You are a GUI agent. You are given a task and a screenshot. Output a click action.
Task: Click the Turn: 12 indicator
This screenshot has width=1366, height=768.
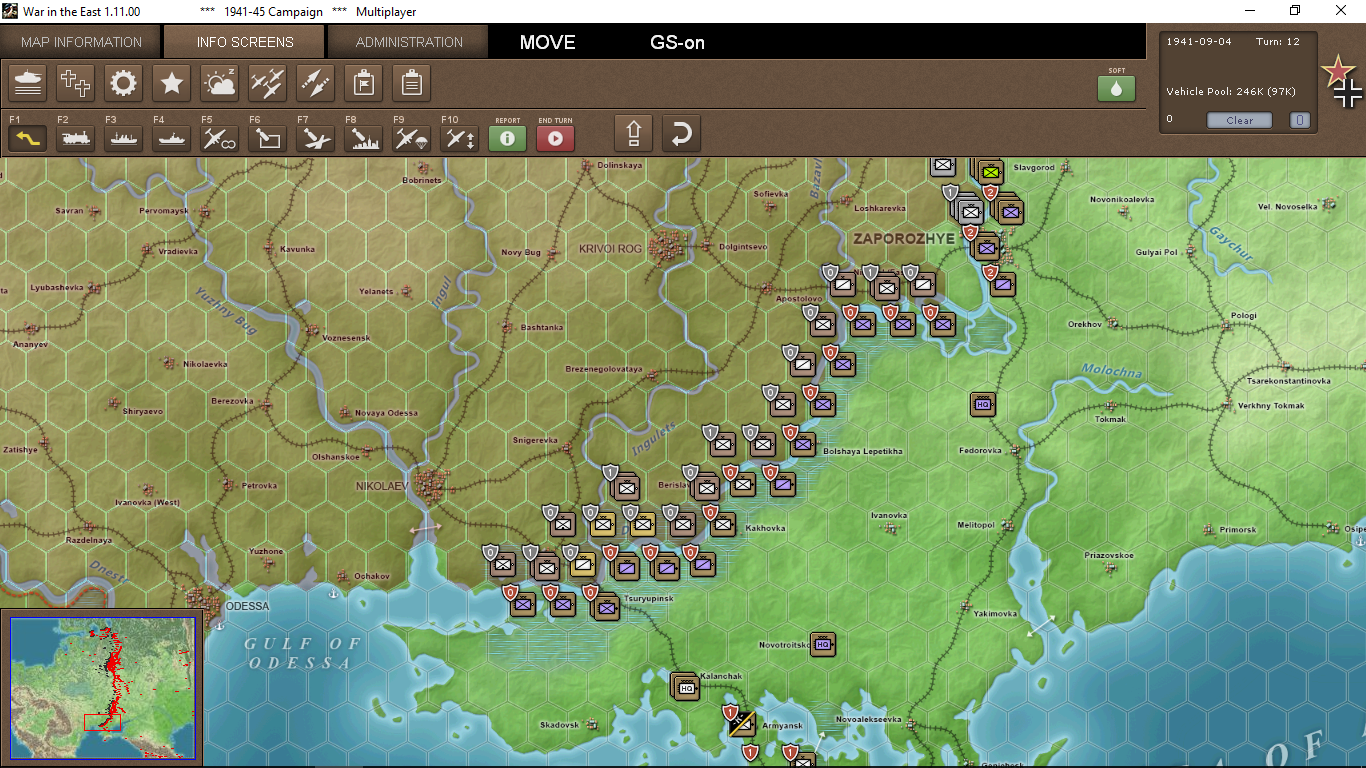coord(1278,41)
